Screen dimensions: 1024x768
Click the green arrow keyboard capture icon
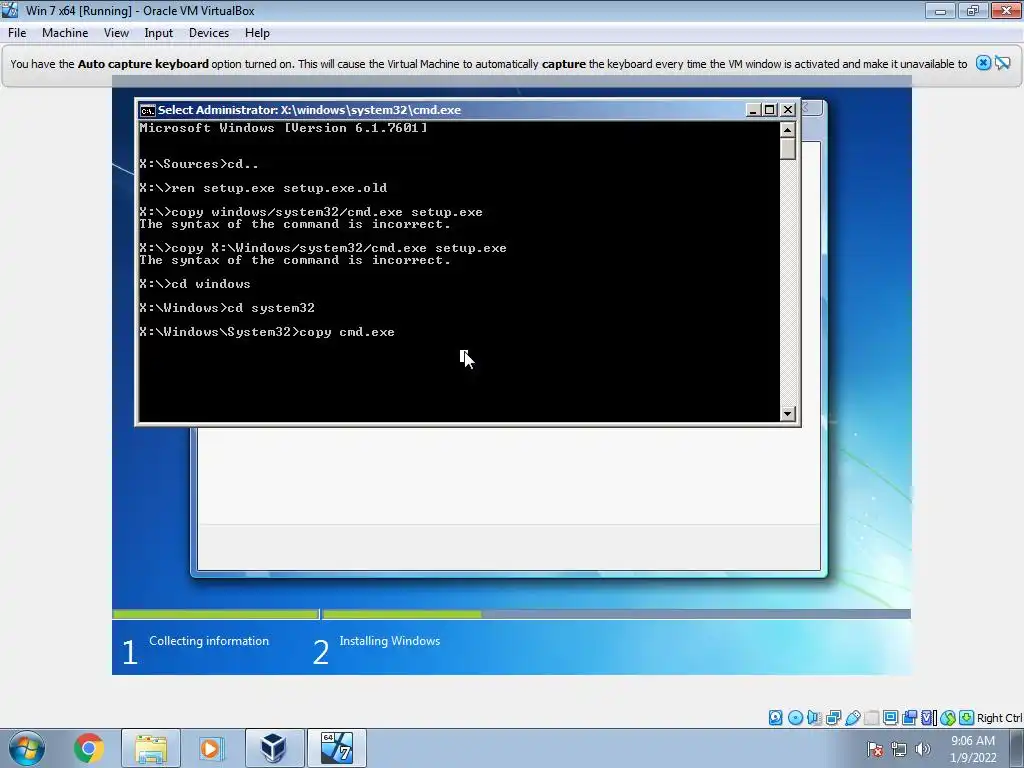click(967, 718)
